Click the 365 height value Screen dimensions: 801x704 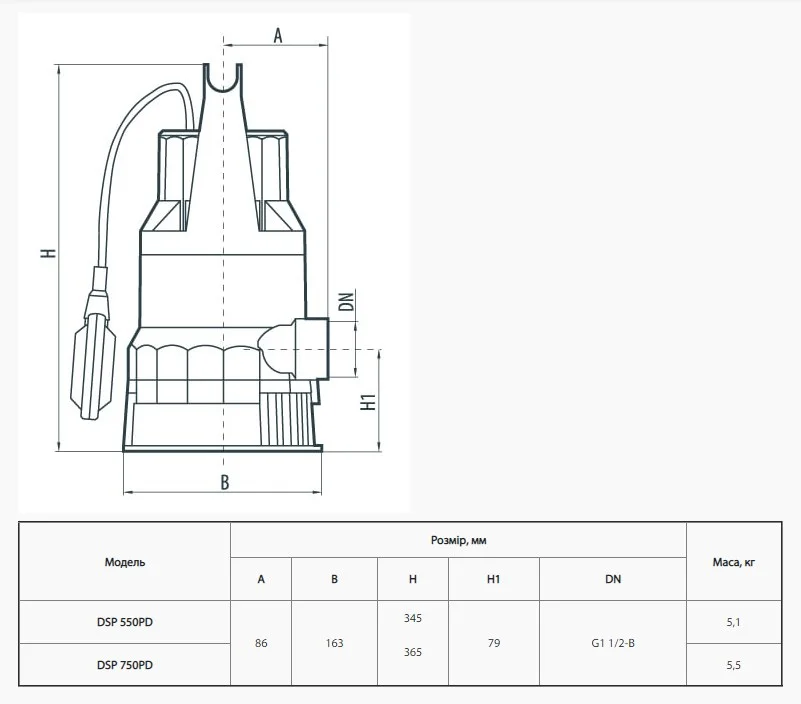pos(413,652)
